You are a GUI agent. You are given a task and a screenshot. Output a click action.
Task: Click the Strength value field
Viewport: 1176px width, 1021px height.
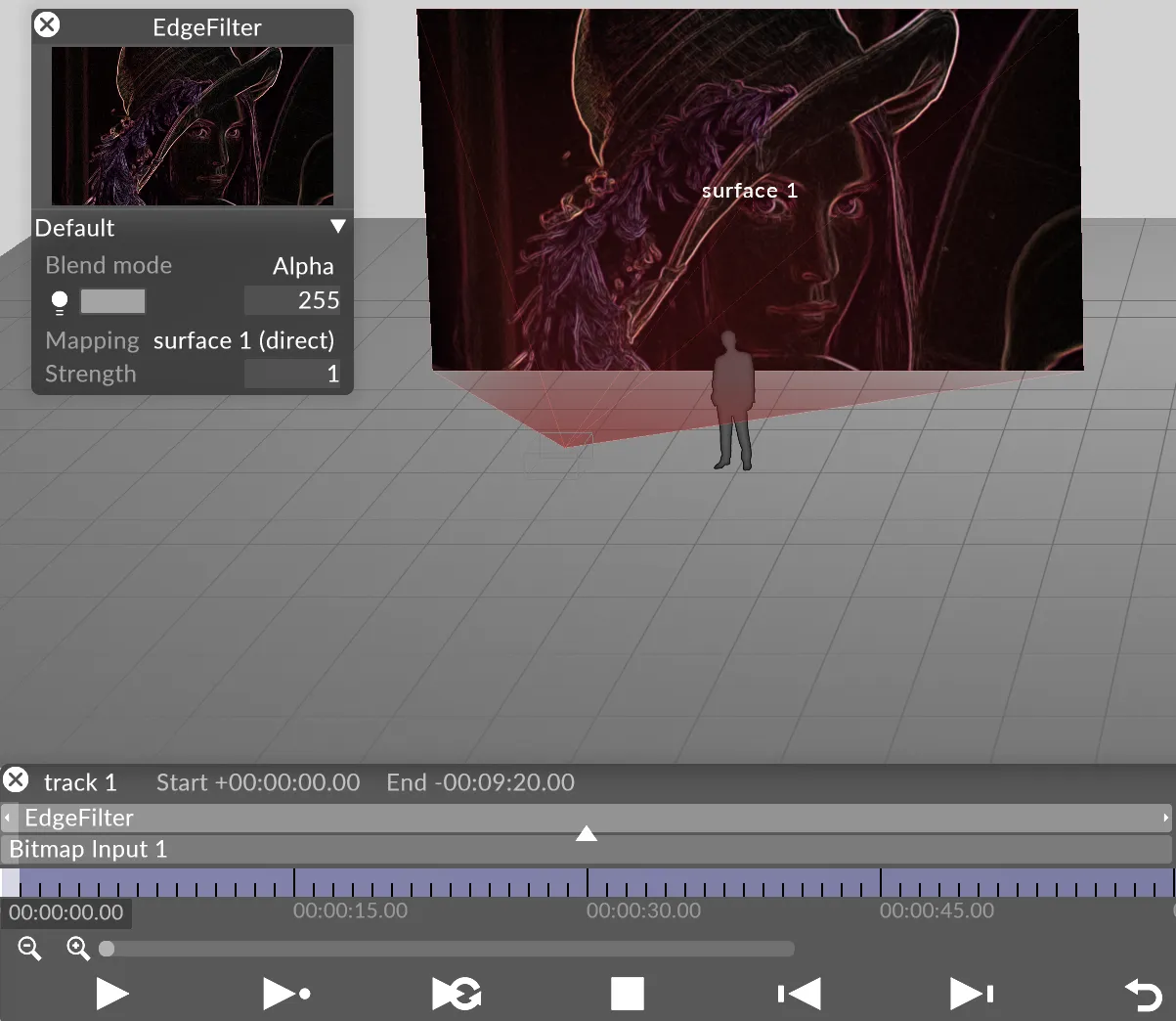click(x=291, y=374)
